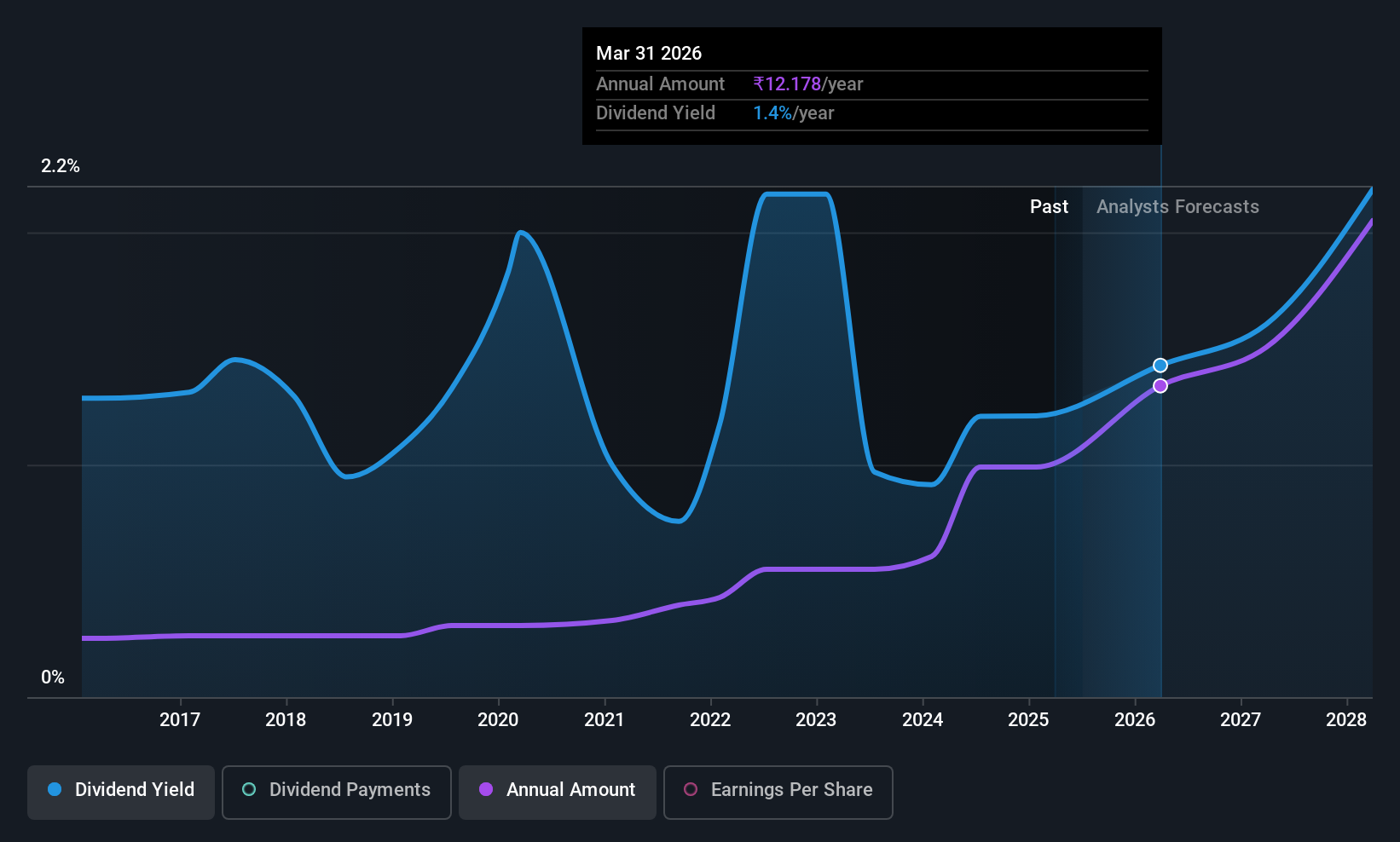
Task: Select the purple Annual Amount data point
Action: (1160, 386)
